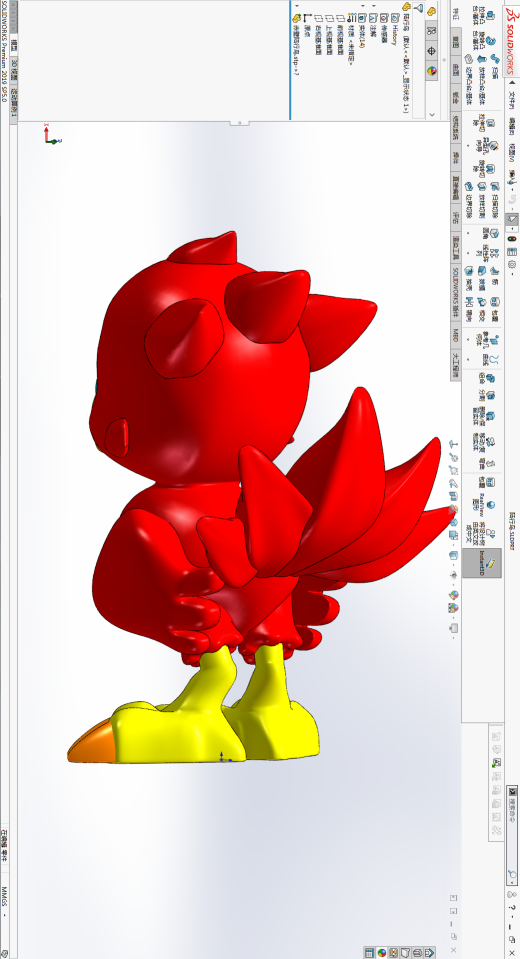Click 将设计树由英文汉成中文 translate tree button
The height and width of the screenshot is (959, 520).
coord(480,534)
